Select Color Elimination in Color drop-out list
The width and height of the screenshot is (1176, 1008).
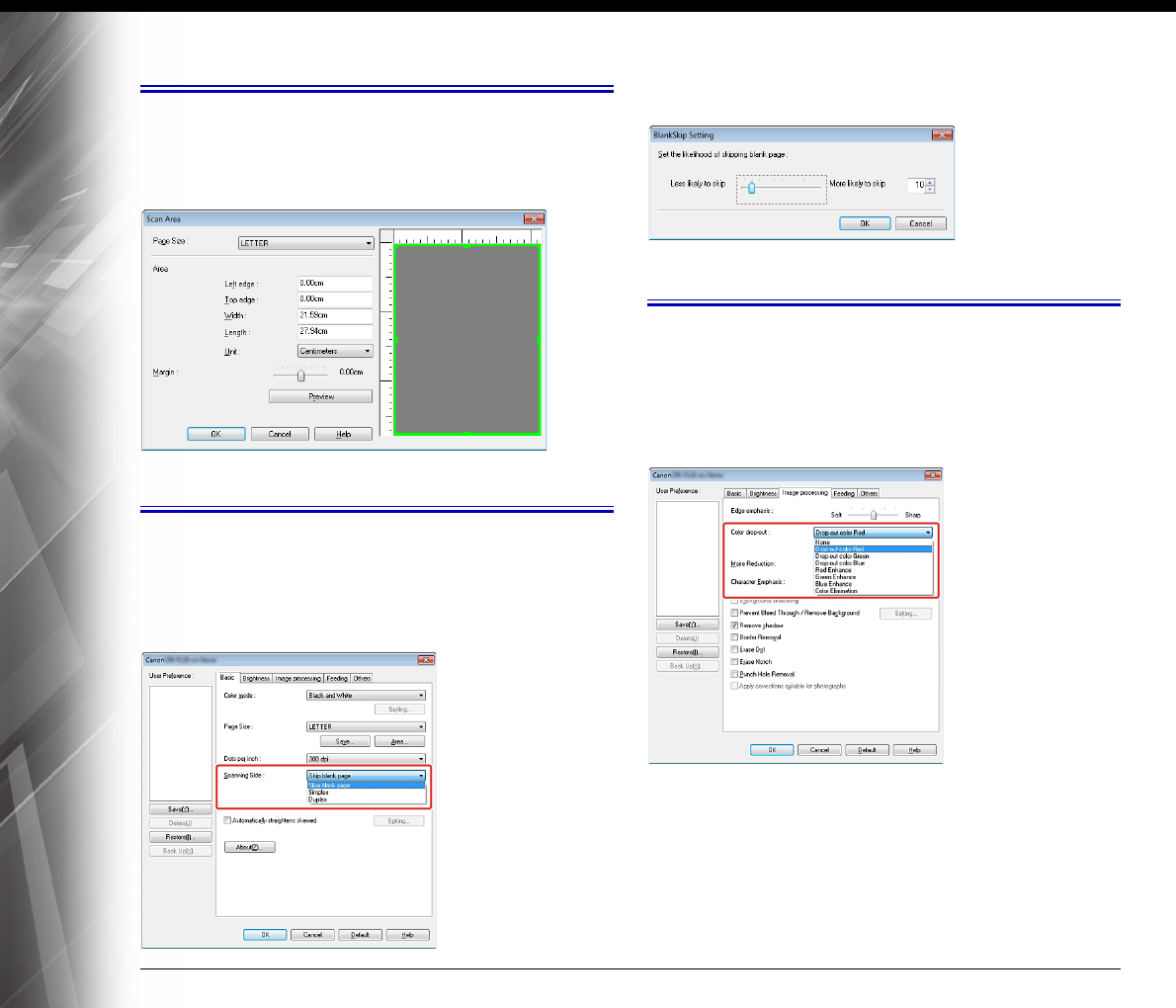pyautogui.click(x=836, y=591)
